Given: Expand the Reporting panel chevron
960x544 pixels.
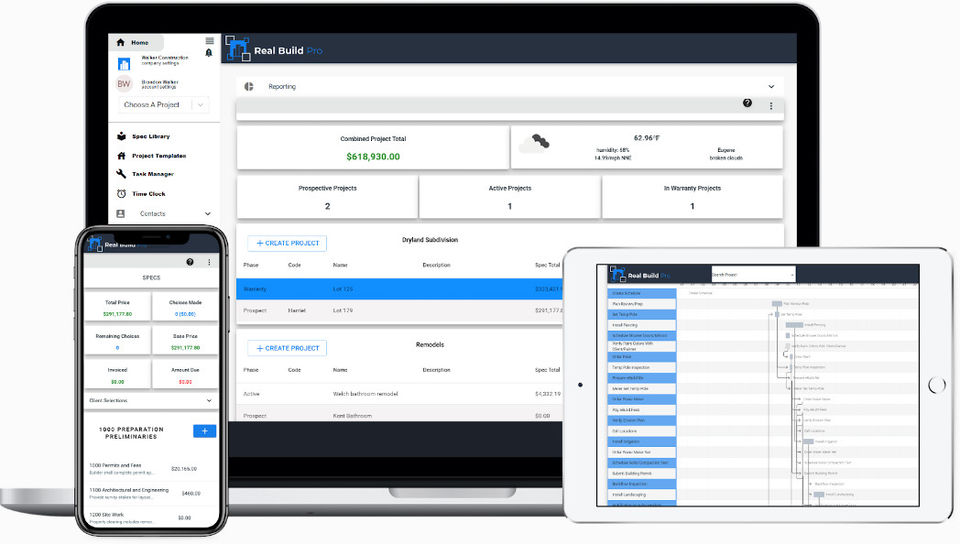Looking at the screenshot, I should [x=771, y=86].
